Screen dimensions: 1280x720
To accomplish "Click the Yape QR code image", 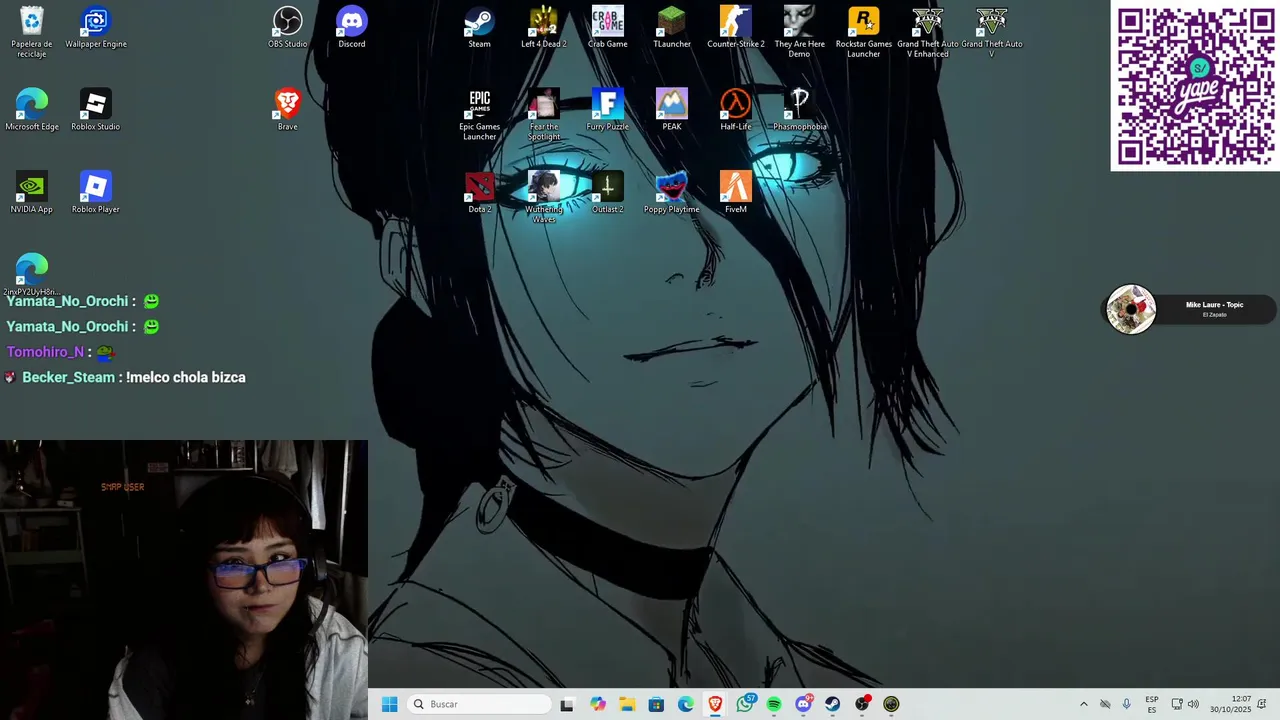I will pyautogui.click(x=1195, y=86).
